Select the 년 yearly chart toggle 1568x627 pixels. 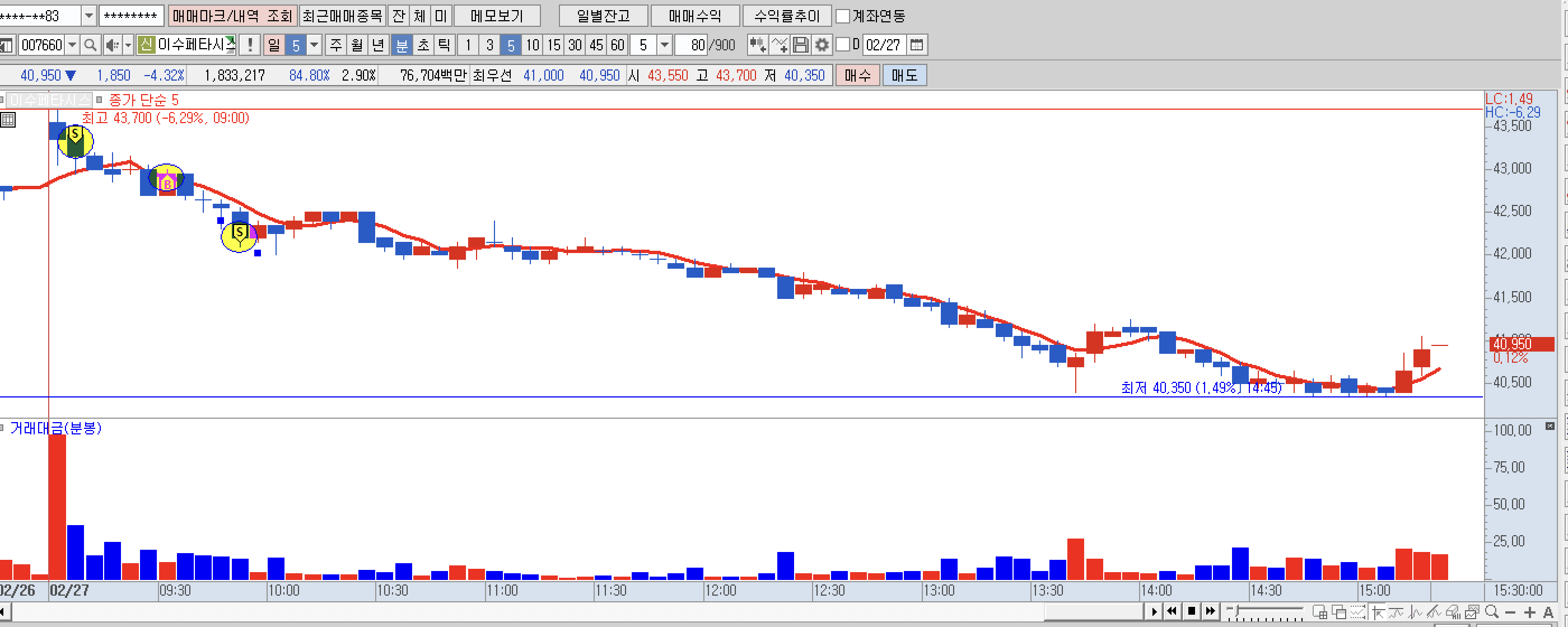click(x=378, y=45)
